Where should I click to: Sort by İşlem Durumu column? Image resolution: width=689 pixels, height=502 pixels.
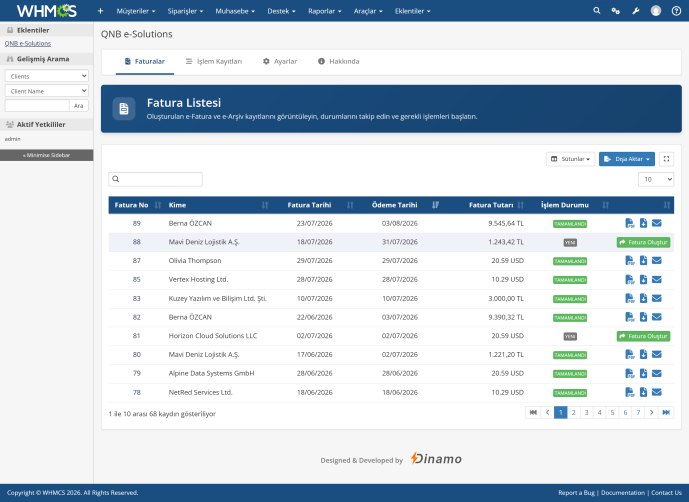click(571, 205)
